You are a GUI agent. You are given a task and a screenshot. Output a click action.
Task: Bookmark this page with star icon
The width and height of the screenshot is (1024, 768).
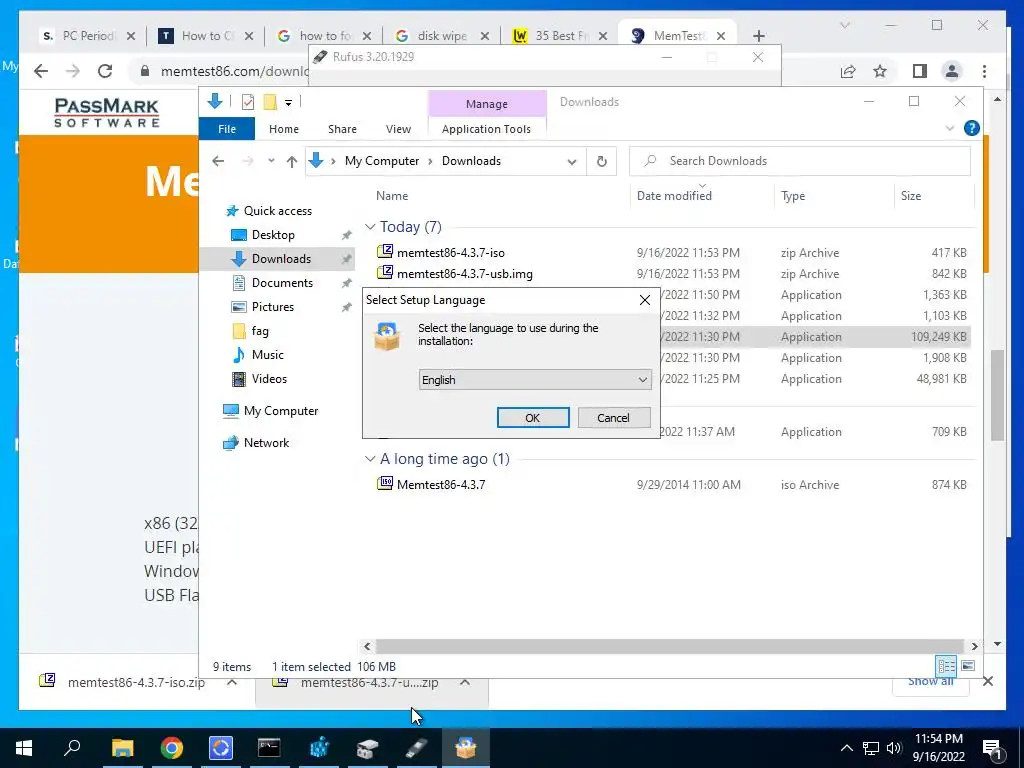point(880,71)
